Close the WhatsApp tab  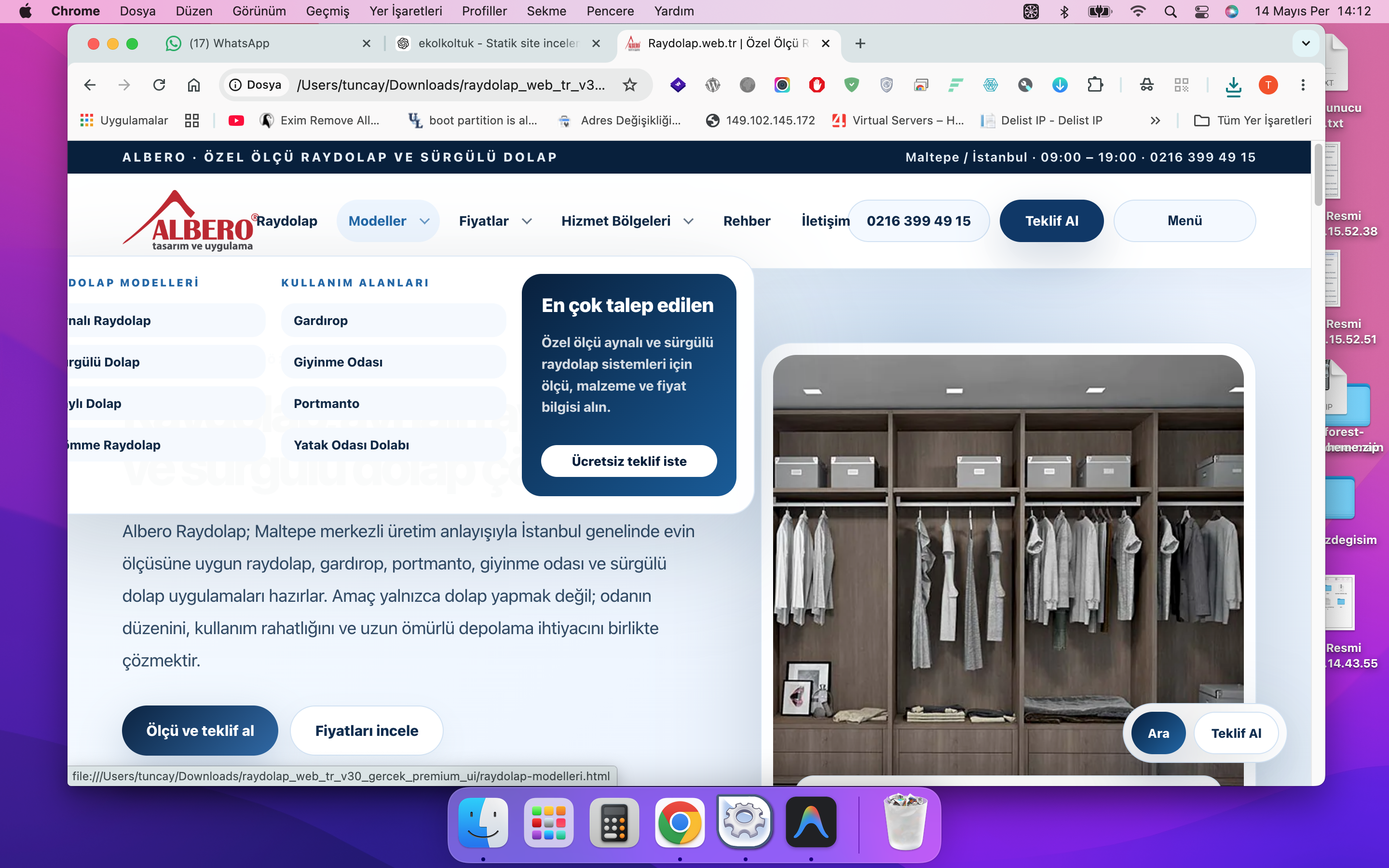[366, 43]
